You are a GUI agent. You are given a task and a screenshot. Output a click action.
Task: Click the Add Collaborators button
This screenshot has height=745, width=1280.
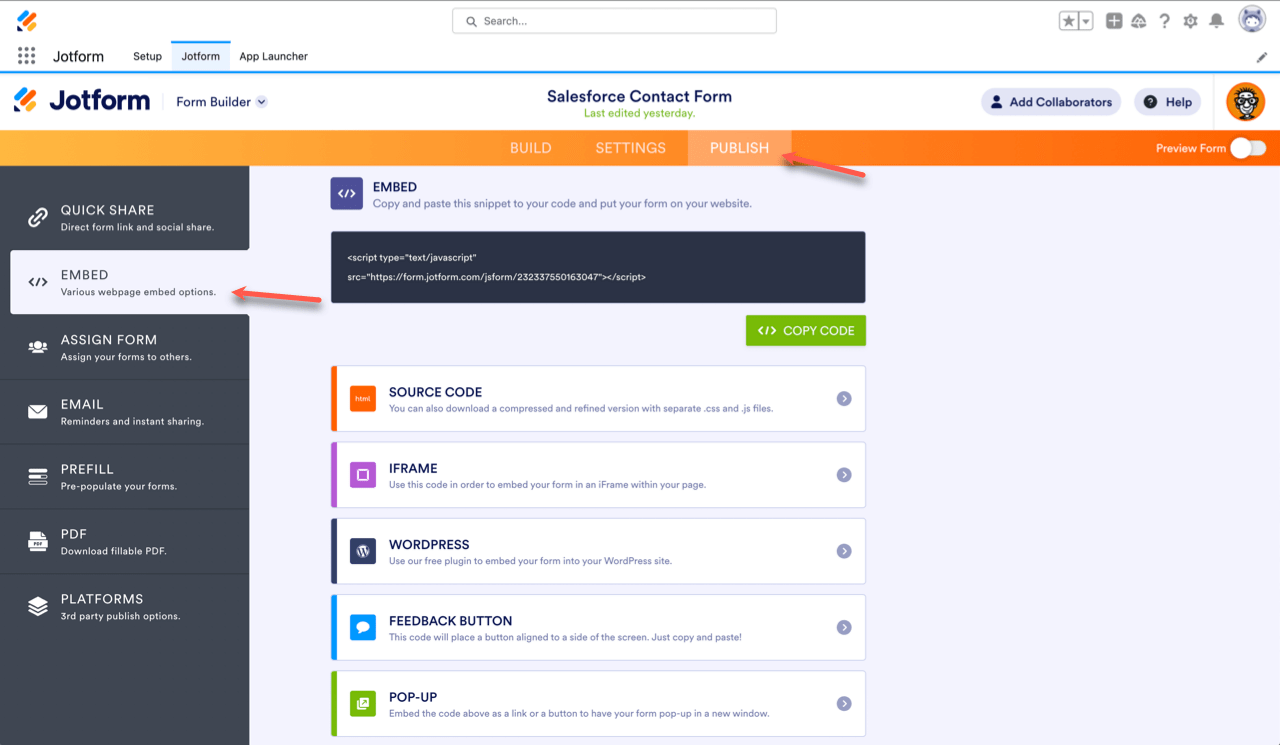1050,102
